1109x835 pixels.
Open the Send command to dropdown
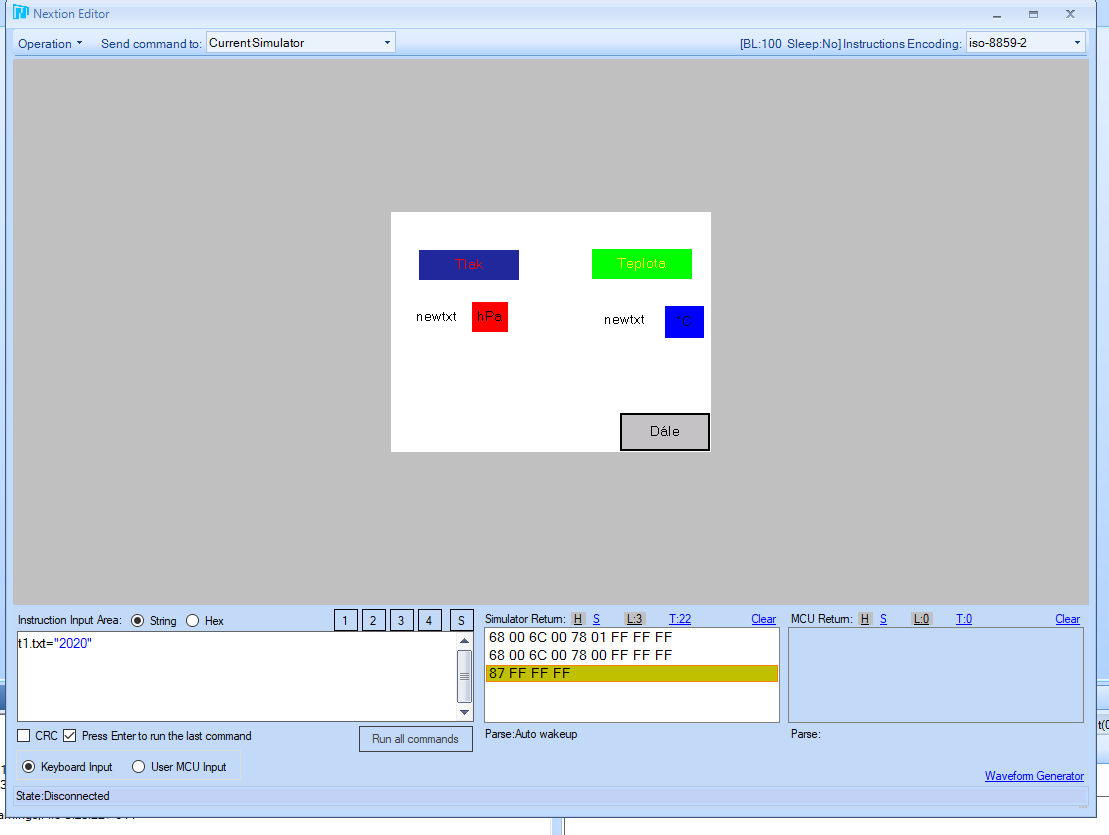pos(300,43)
